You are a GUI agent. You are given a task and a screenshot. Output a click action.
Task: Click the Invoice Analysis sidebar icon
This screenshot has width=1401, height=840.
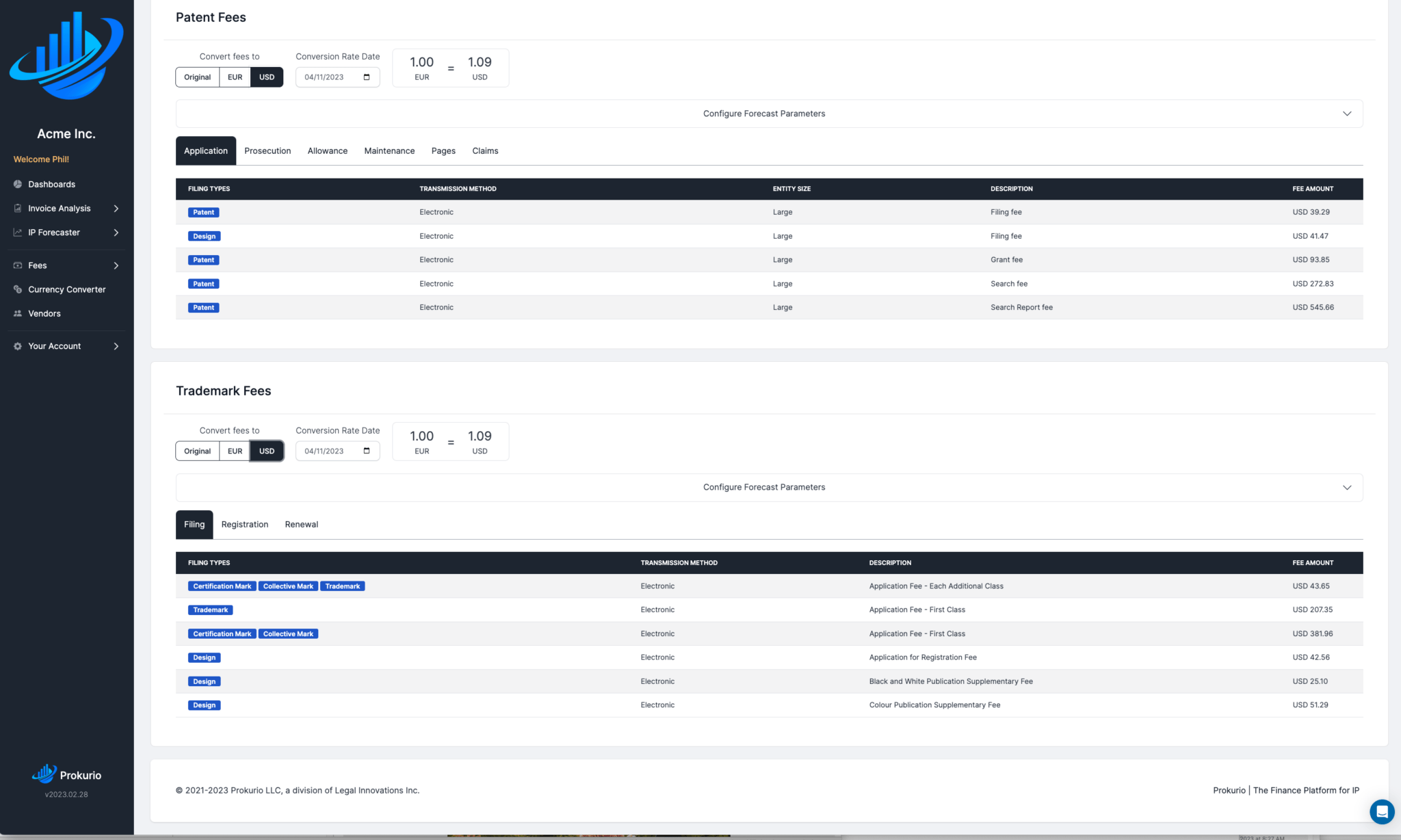[x=18, y=208]
